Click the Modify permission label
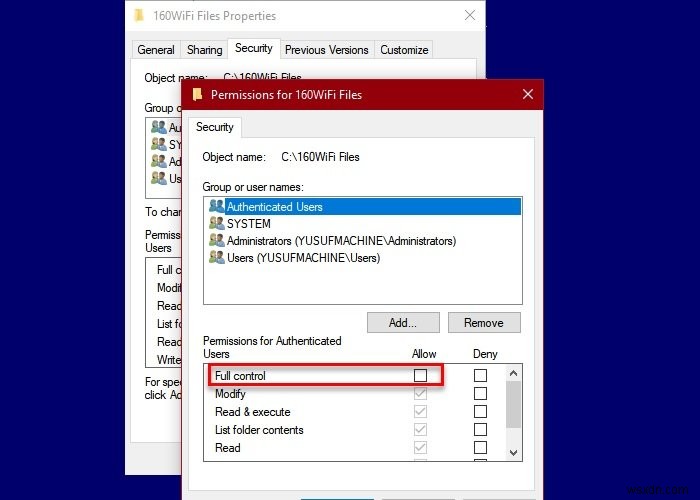700x500 pixels. [x=230, y=394]
